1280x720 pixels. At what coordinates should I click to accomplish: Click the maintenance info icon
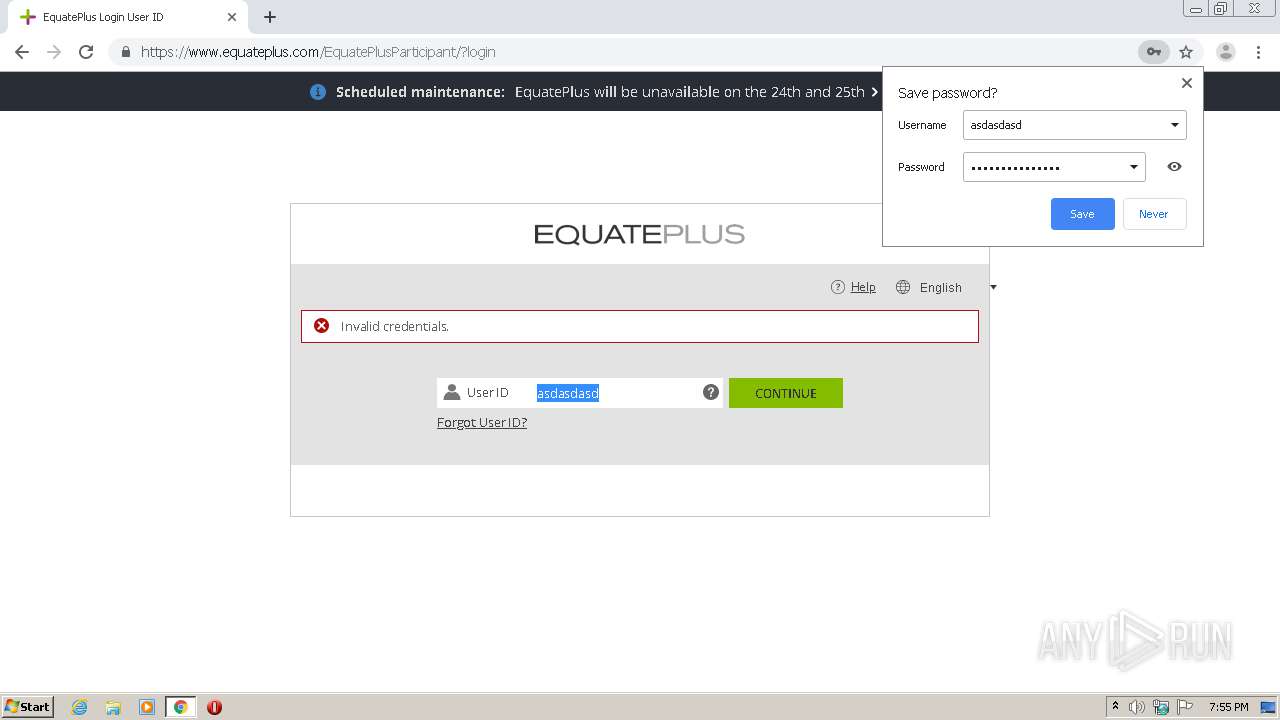pyautogui.click(x=318, y=92)
